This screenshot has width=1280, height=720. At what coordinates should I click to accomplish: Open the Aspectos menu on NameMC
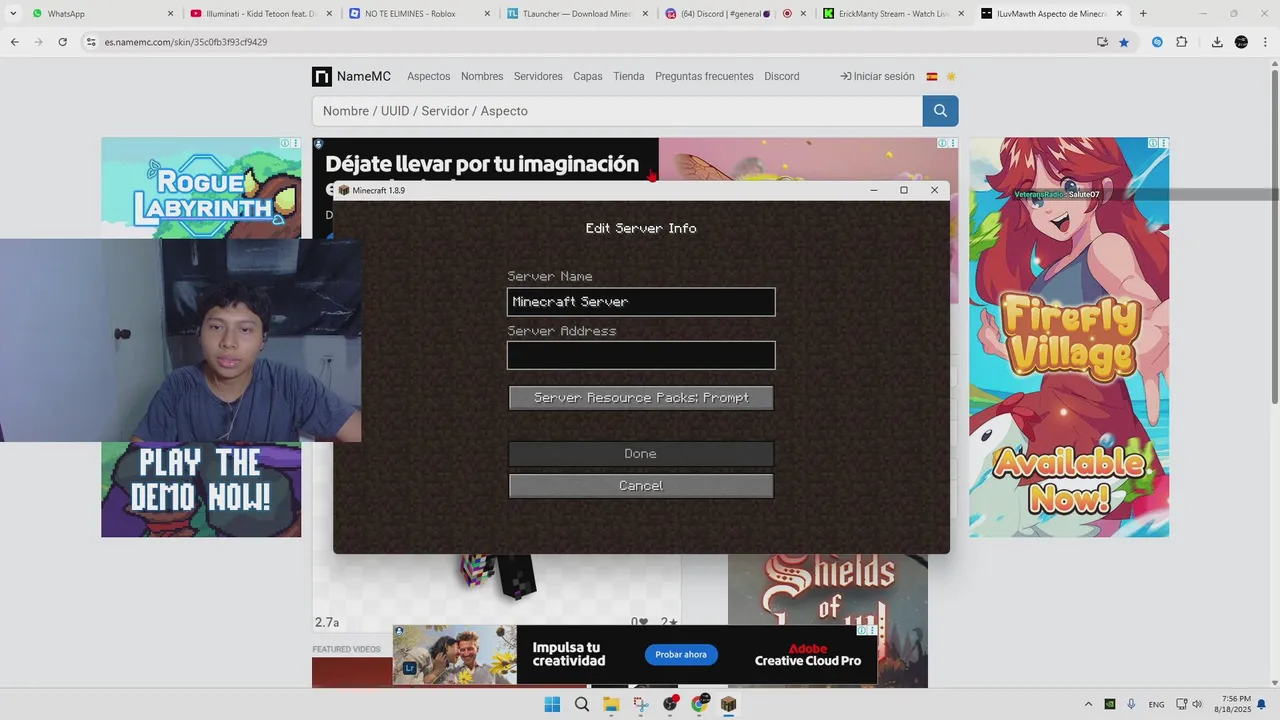pos(428,77)
